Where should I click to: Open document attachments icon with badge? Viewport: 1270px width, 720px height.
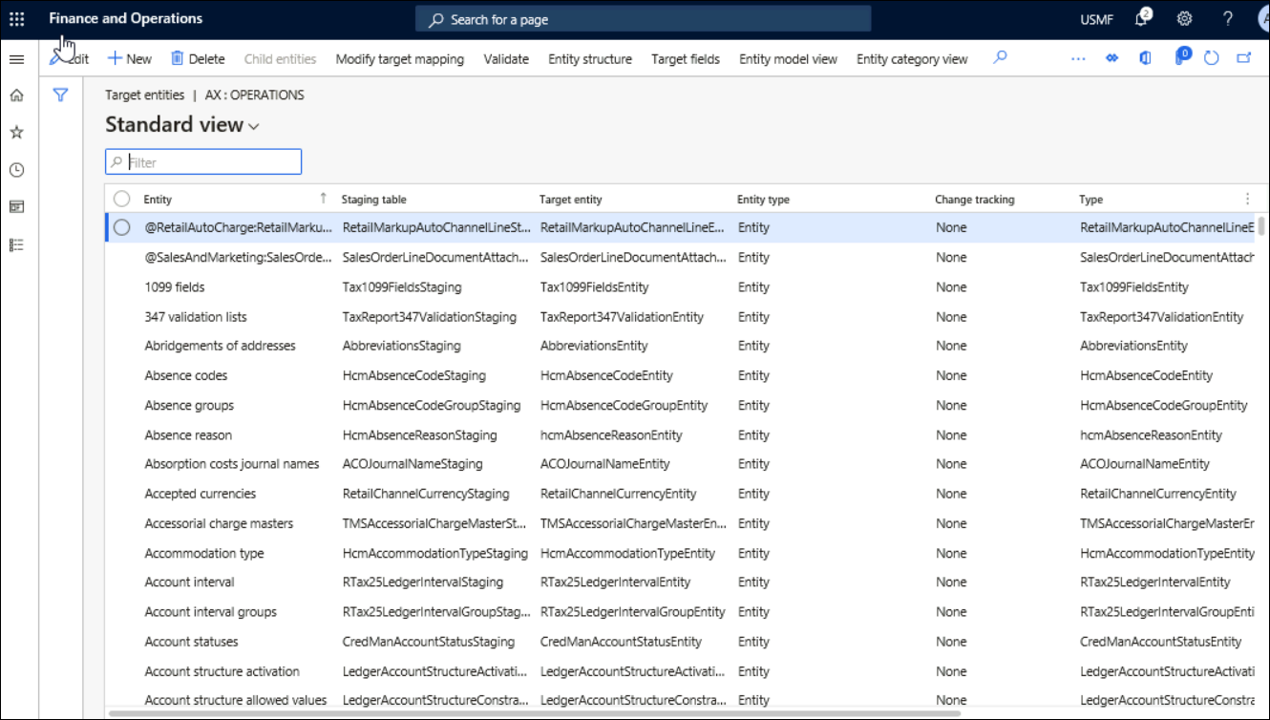pyautogui.click(x=1181, y=57)
